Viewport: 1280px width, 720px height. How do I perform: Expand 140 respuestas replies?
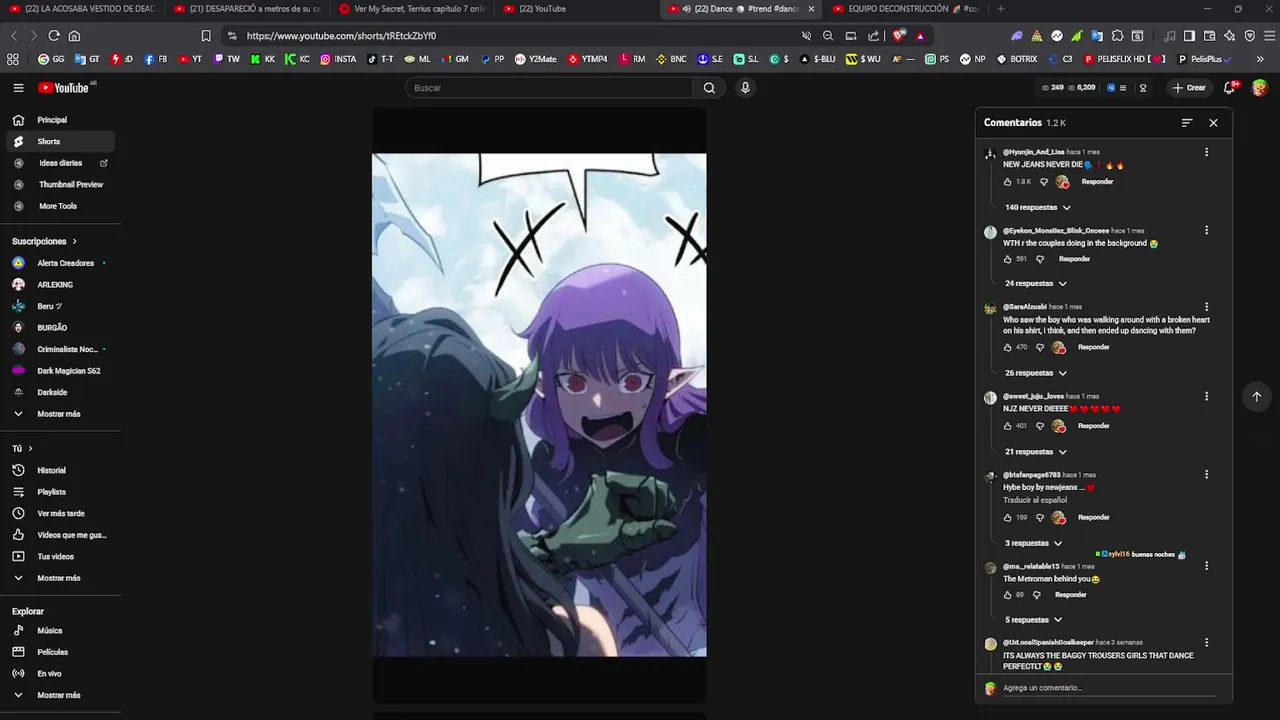[1038, 207]
